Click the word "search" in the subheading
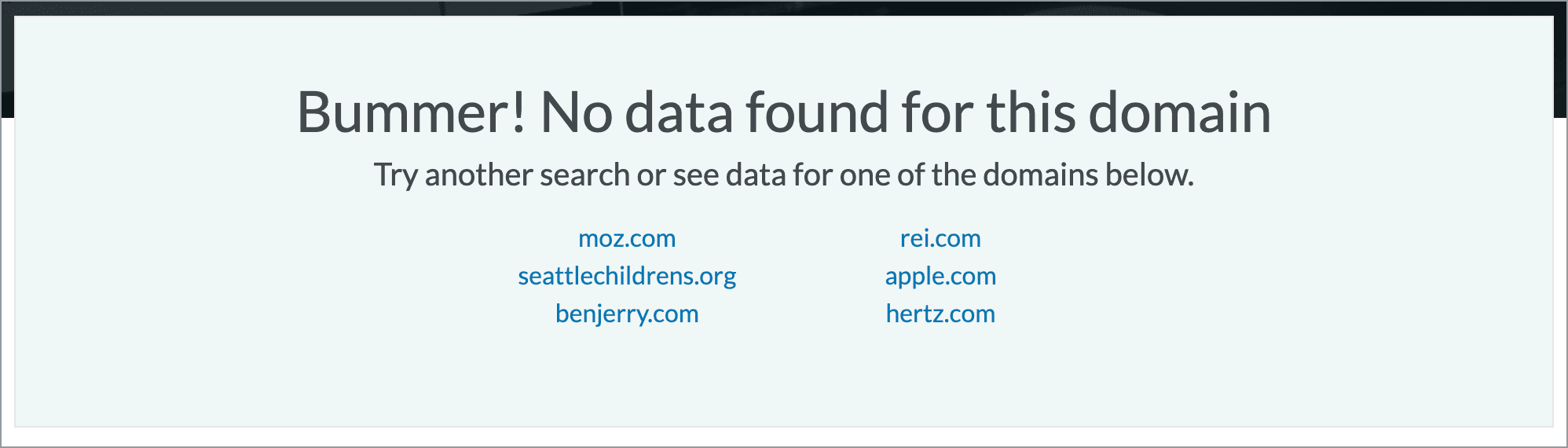Viewport: 1568px width, 448px height. [x=584, y=174]
